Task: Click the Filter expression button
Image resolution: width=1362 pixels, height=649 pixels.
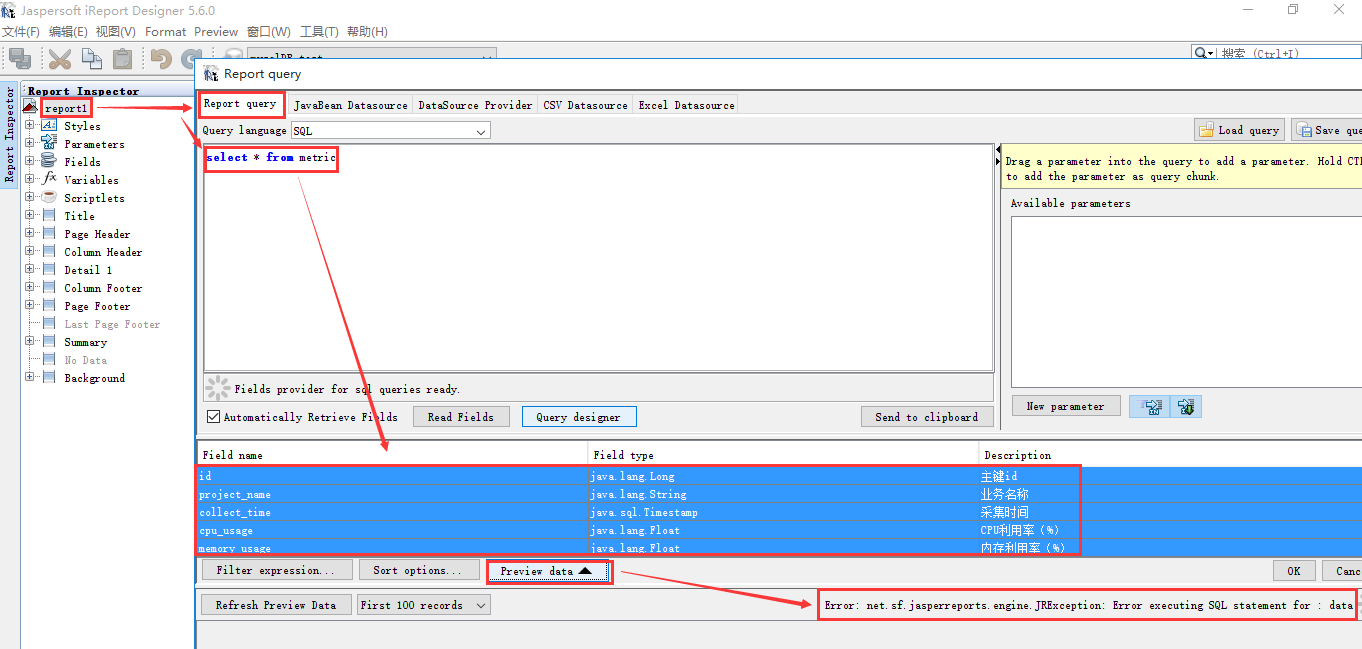Action: click(277, 570)
